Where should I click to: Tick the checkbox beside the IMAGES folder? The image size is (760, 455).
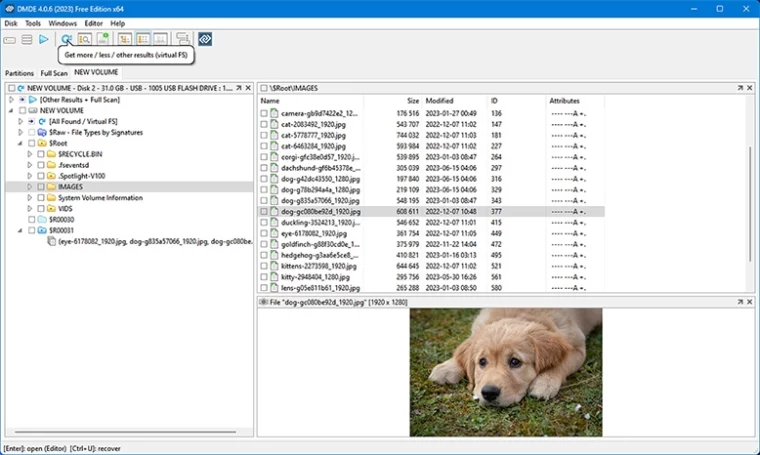tap(41, 187)
